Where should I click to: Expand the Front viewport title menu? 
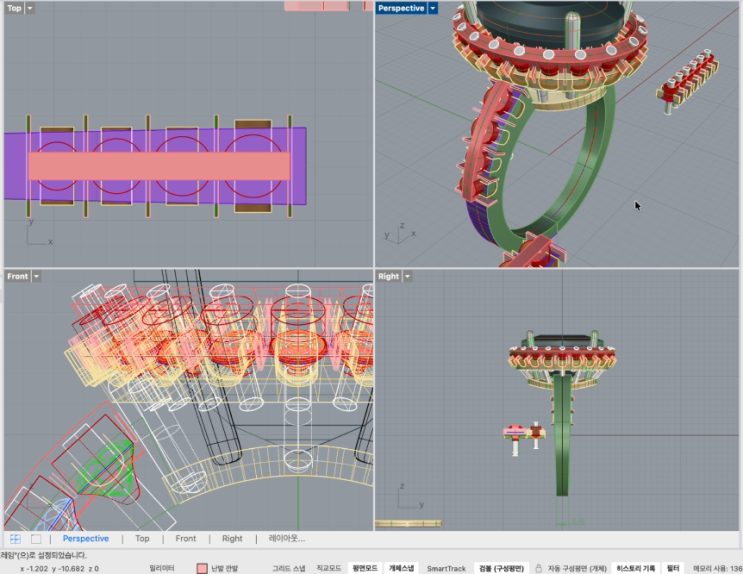[36, 276]
